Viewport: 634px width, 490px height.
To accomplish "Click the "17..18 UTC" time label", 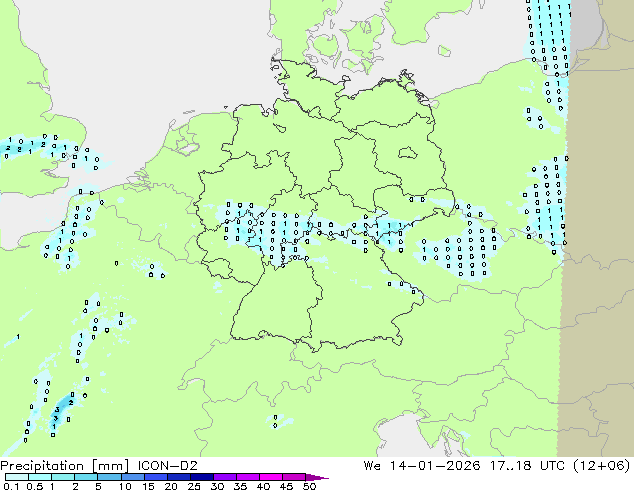I will [x=528, y=466].
